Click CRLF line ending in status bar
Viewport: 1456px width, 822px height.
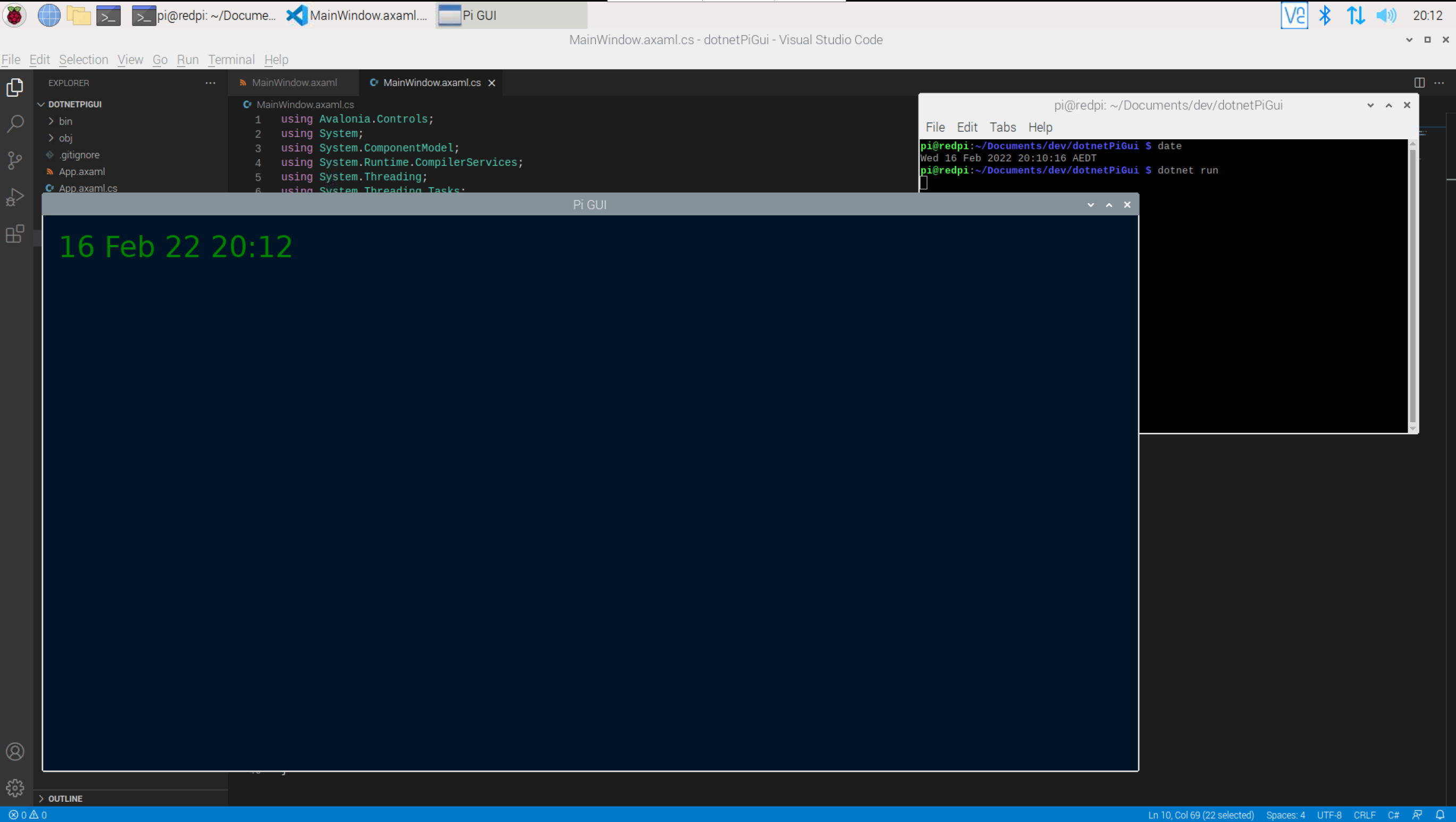(1365, 815)
